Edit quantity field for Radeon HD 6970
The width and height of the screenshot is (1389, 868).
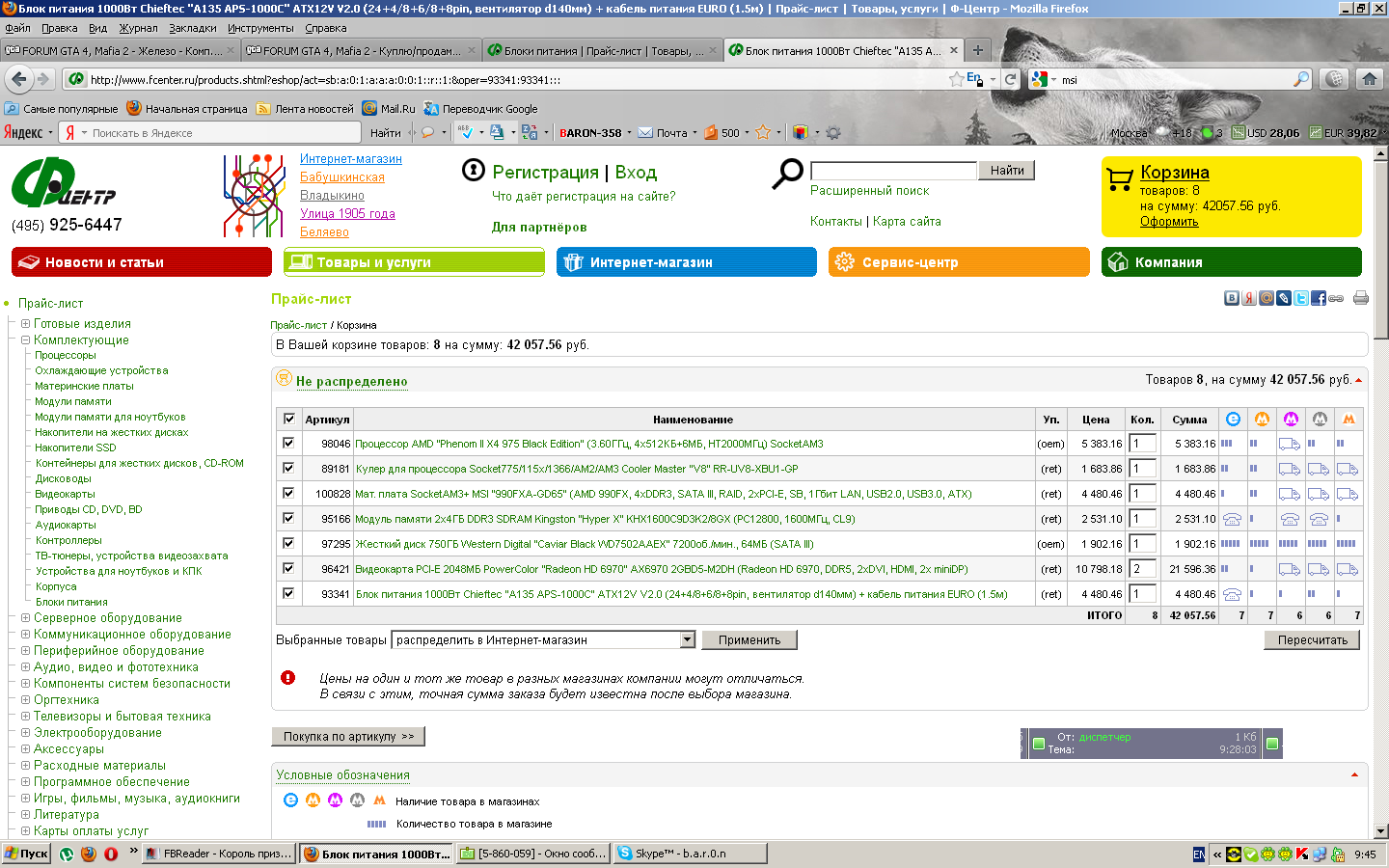click(1142, 568)
